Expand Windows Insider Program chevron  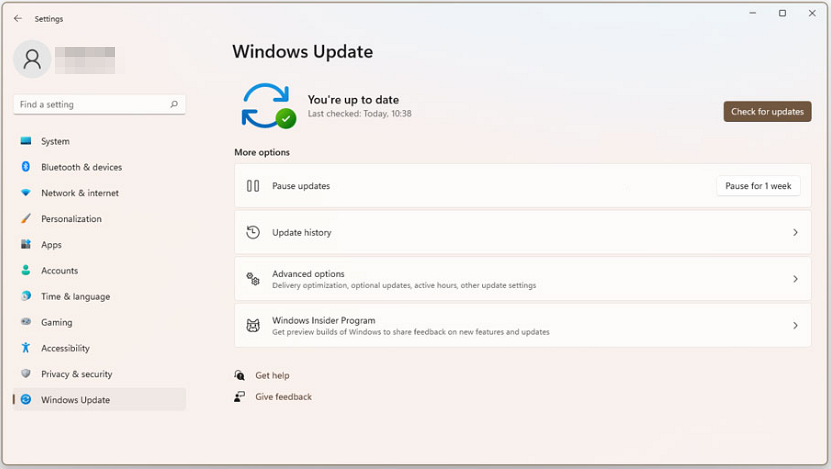[x=795, y=325]
